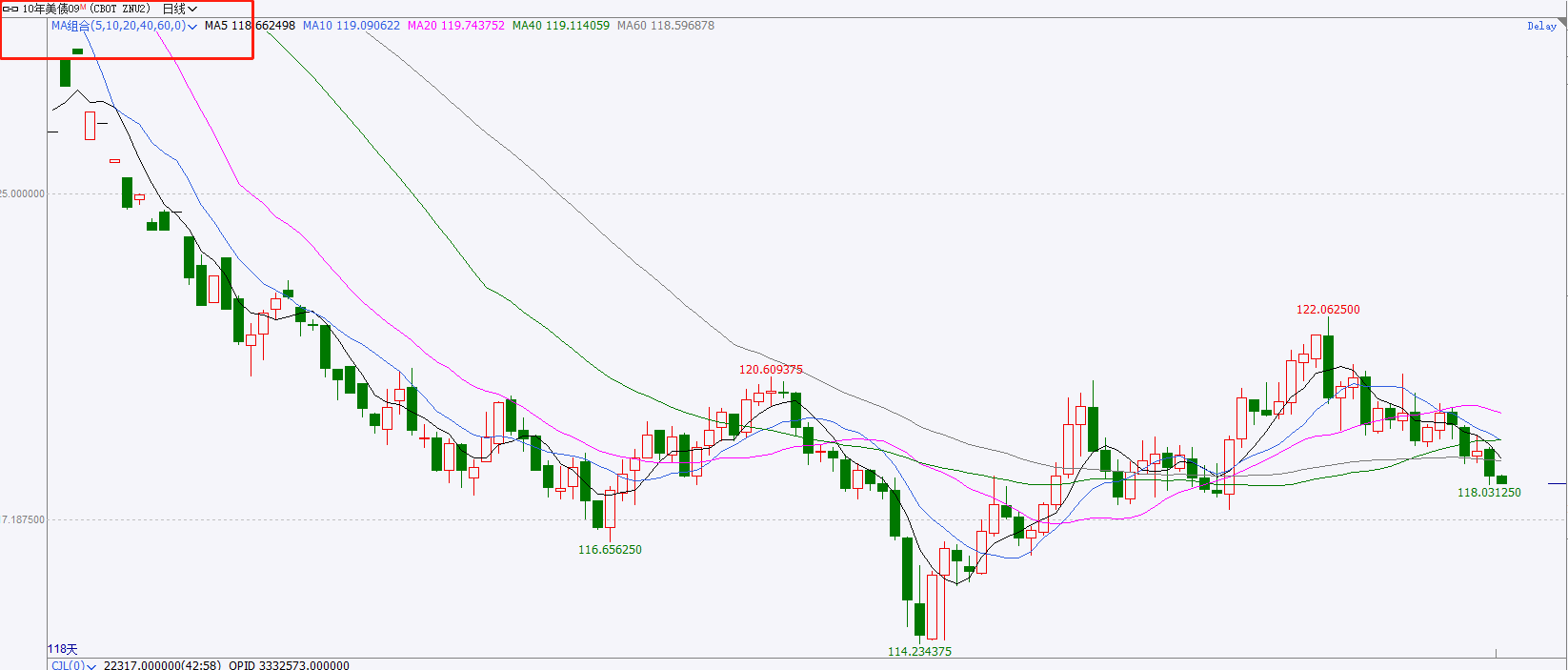Click the 7.187500 price axis label
Viewport: 1568px width, 670px height.
[x=23, y=520]
